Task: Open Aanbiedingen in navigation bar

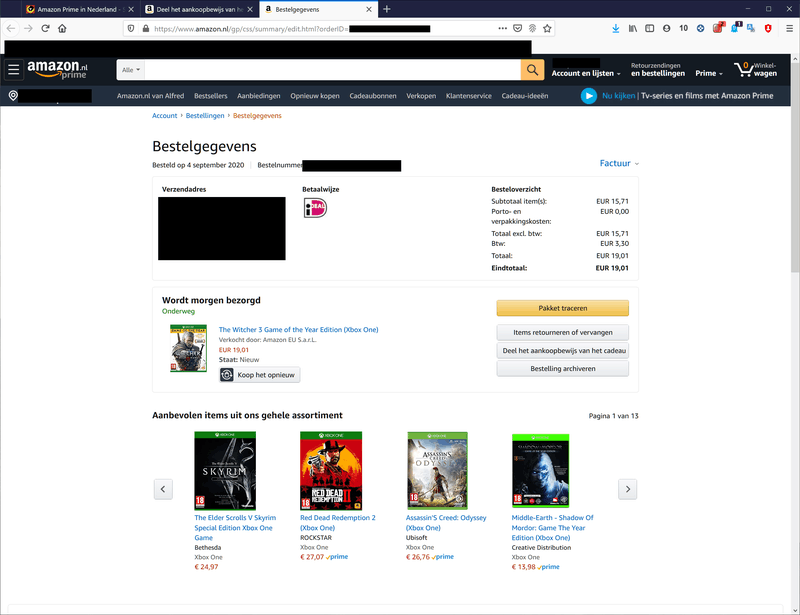Action: click(x=259, y=96)
